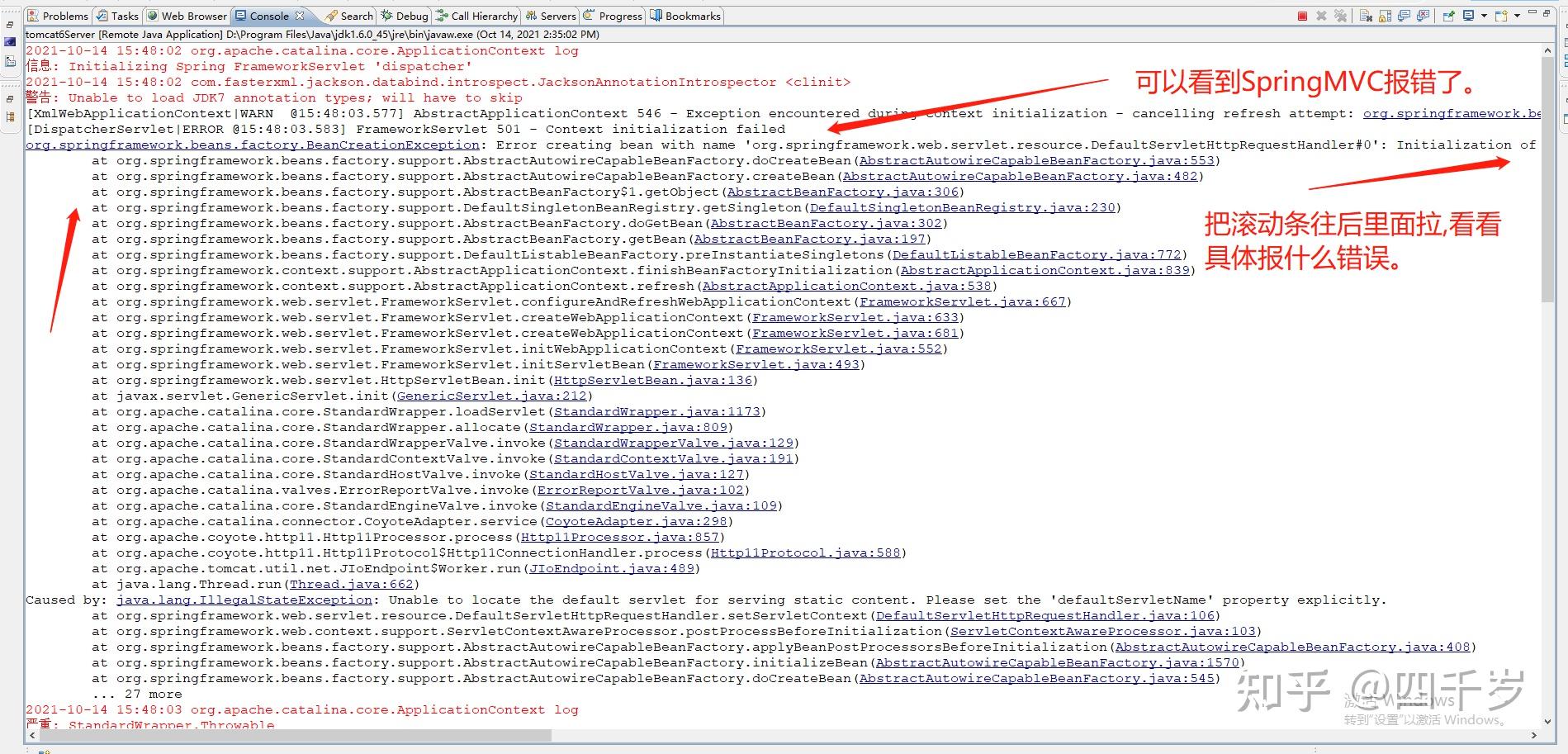Open the Tasks tab
This screenshot has width=1568, height=754.
coord(118,16)
